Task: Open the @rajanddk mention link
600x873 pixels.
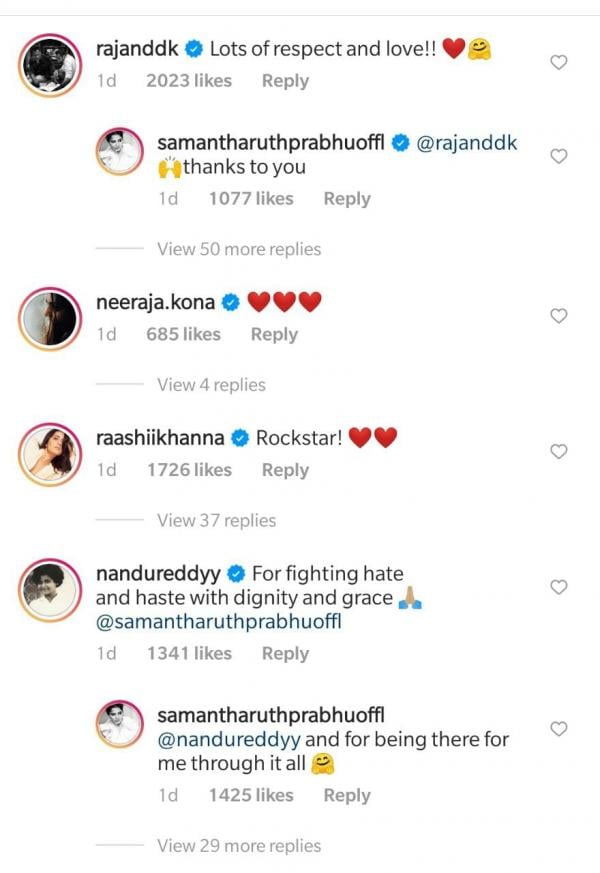Action: point(466,143)
